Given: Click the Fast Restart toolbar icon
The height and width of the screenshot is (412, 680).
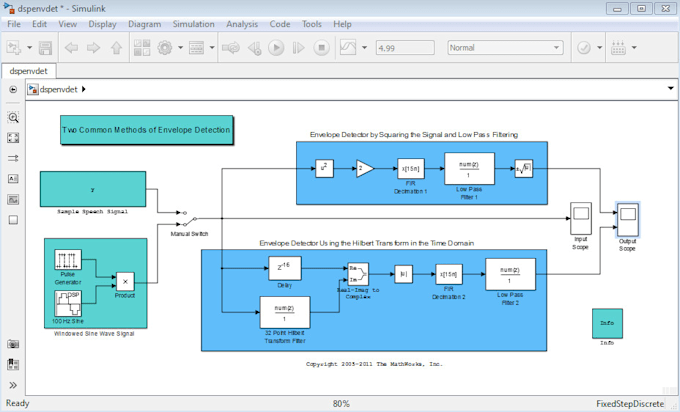Looking at the screenshot, I should click(231, 48).
